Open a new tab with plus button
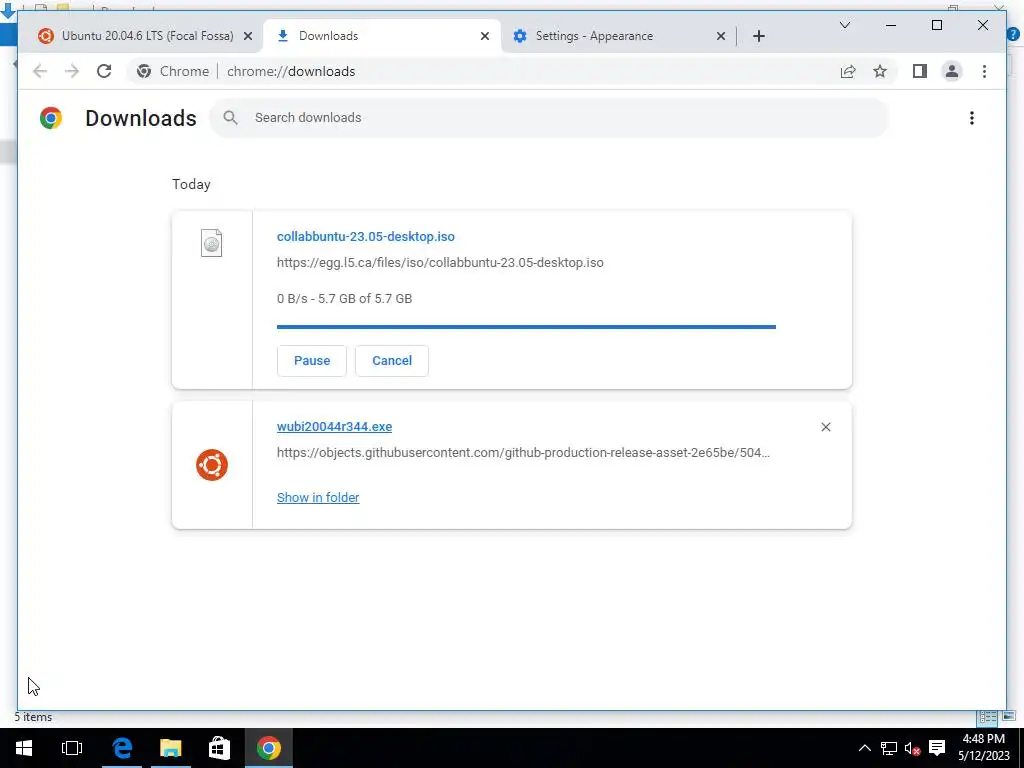This screenshot has width=1024, height=768. tap(758, 36)
